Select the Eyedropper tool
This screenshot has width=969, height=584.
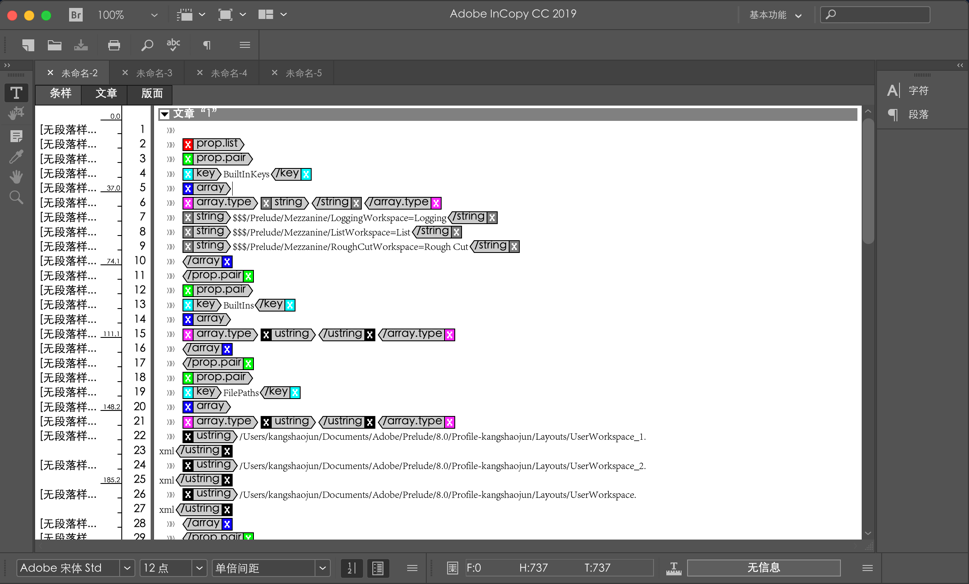[16, 156]
